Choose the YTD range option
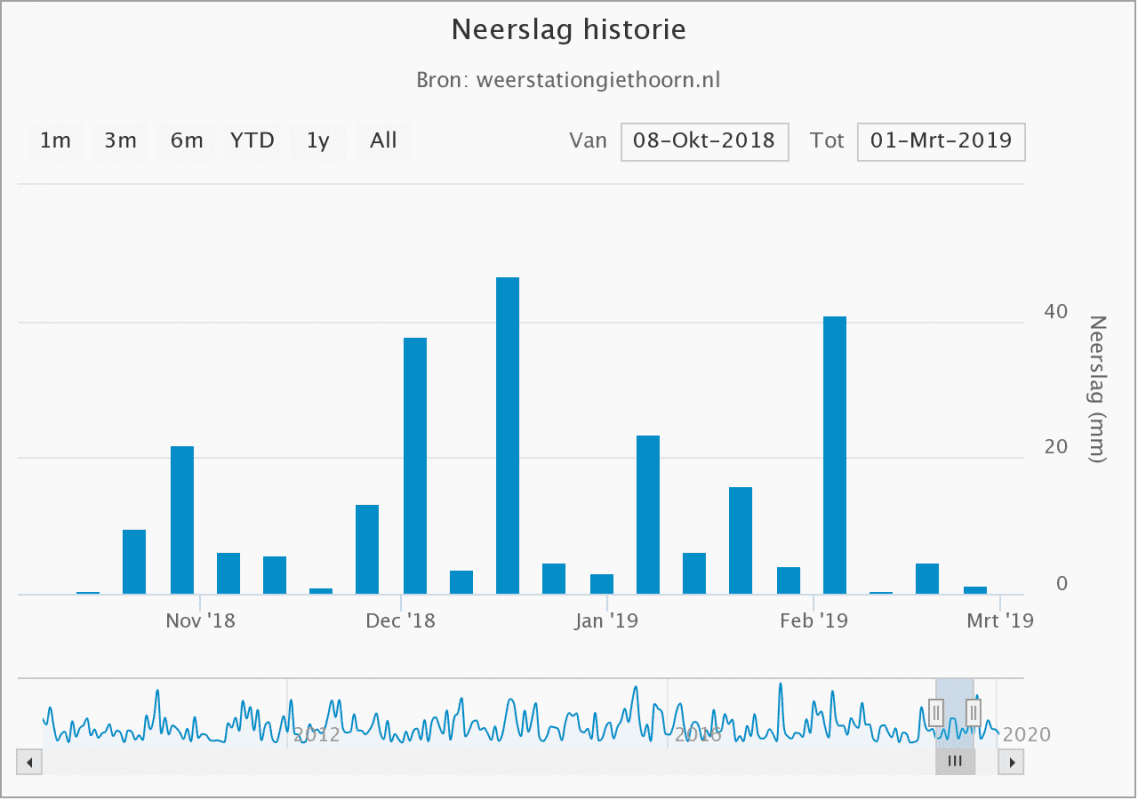This screenshot has height=800, width=1138. click(x=252, y=141)
